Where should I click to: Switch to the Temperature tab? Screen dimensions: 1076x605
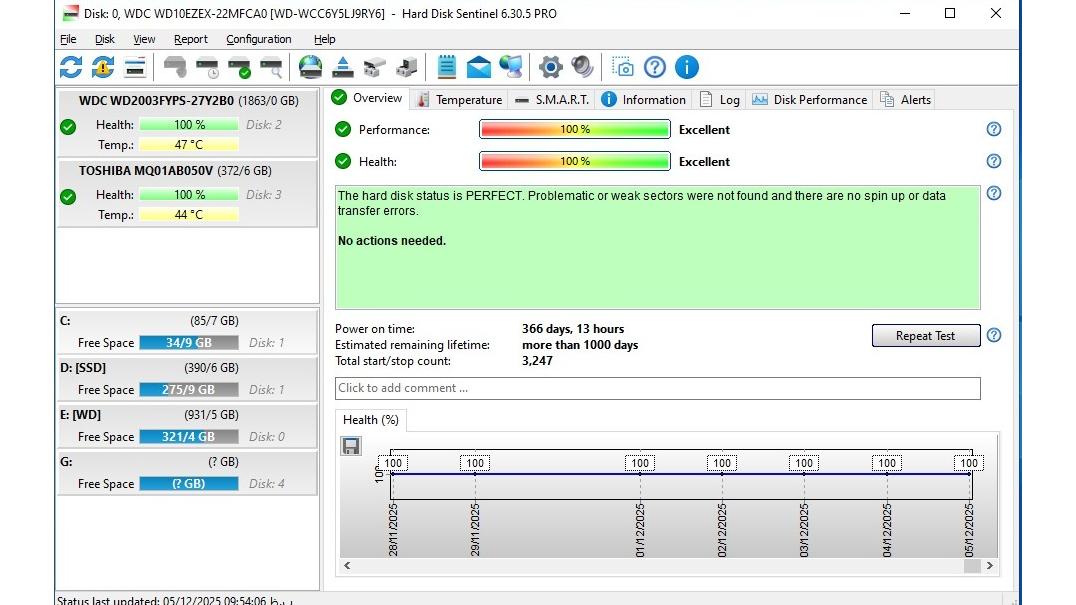(460, 99)
